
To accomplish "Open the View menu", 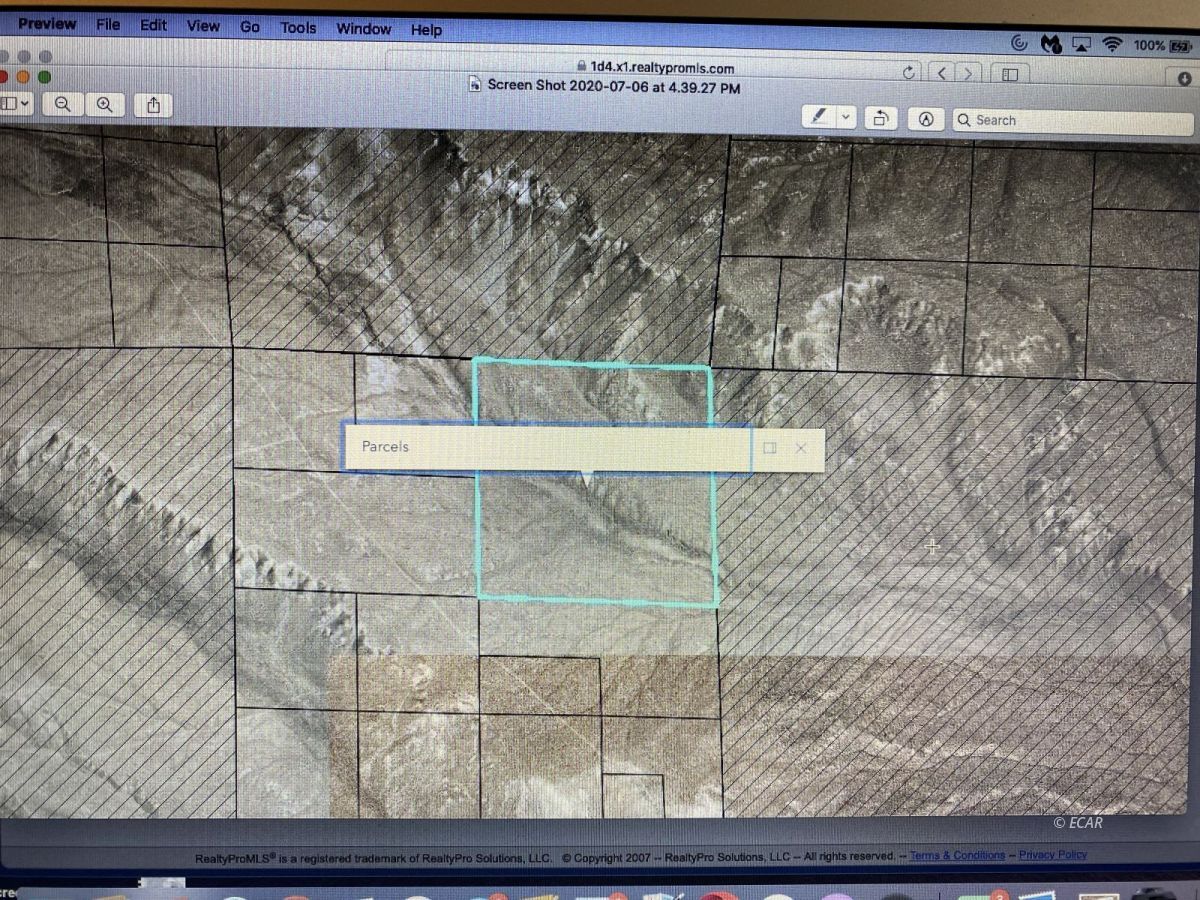I will [203, 26].
